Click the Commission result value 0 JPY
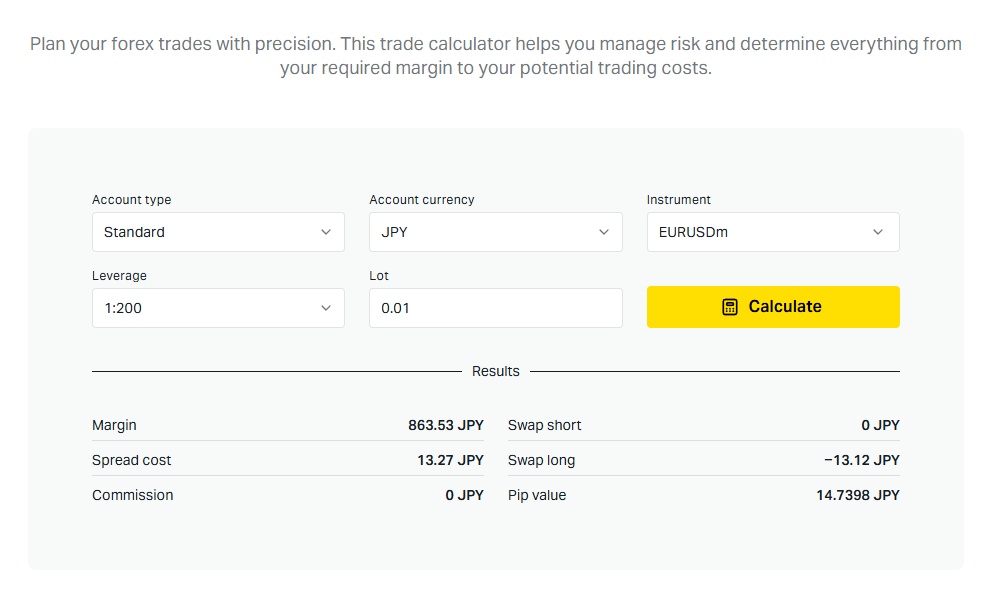The image size is (1000, 600). tap(464, 495)
